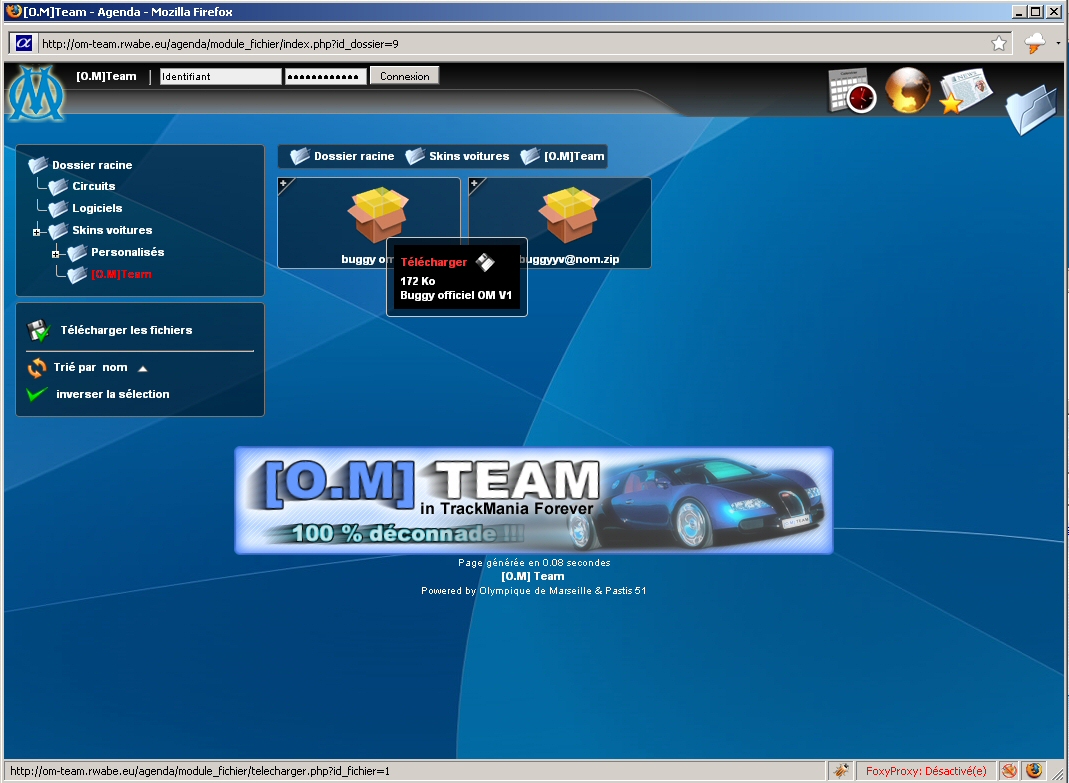Click "Buggy officiel OM V1" description text
This screenshot has height=783, width=1069.
456,295
